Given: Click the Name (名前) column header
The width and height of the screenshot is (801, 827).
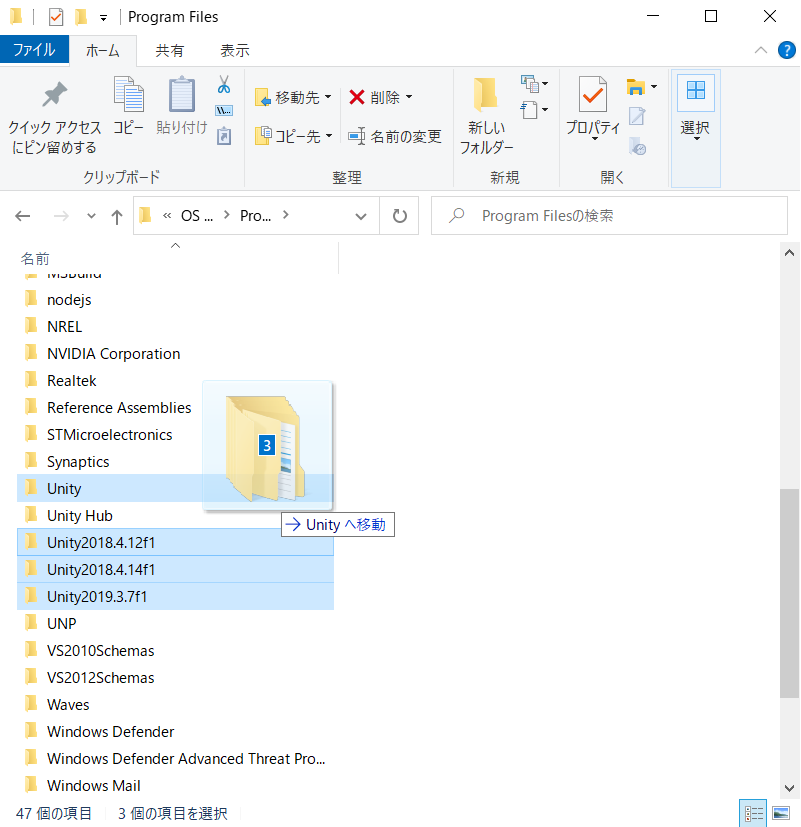Looking at the screenshot, I should click(36, 259).
